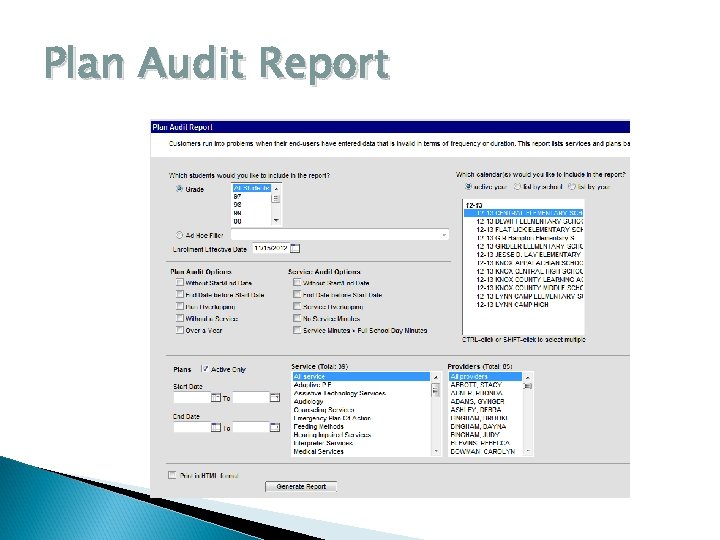The image size is (720, 540).
Task: Select 12-13 LYNN CAMP ELEMENTARY calendar
Action: coord(523,296)
